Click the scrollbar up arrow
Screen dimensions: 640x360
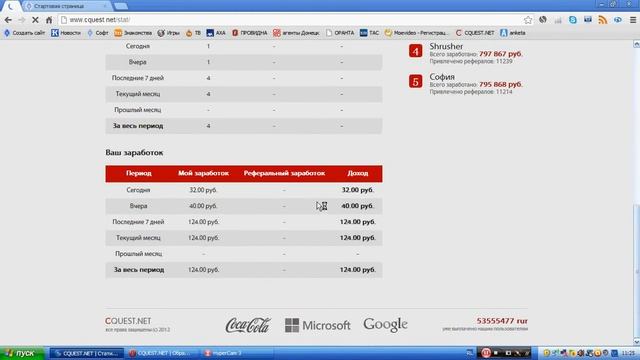[x=636, y=44]
